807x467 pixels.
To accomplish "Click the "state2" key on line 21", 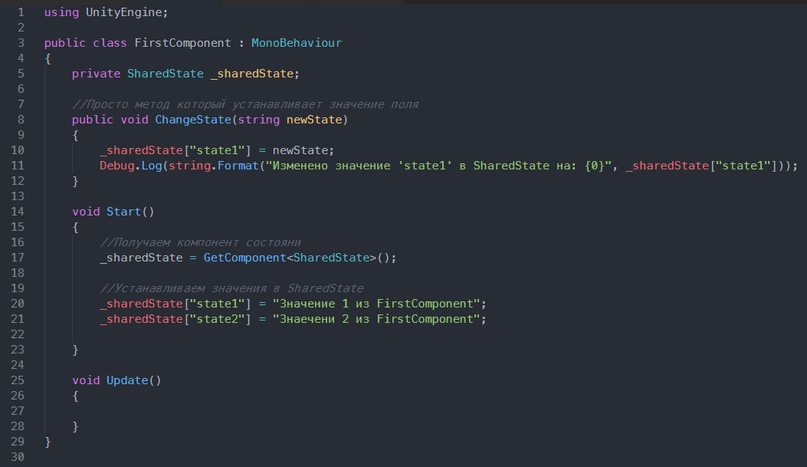I will click(217, 319).
